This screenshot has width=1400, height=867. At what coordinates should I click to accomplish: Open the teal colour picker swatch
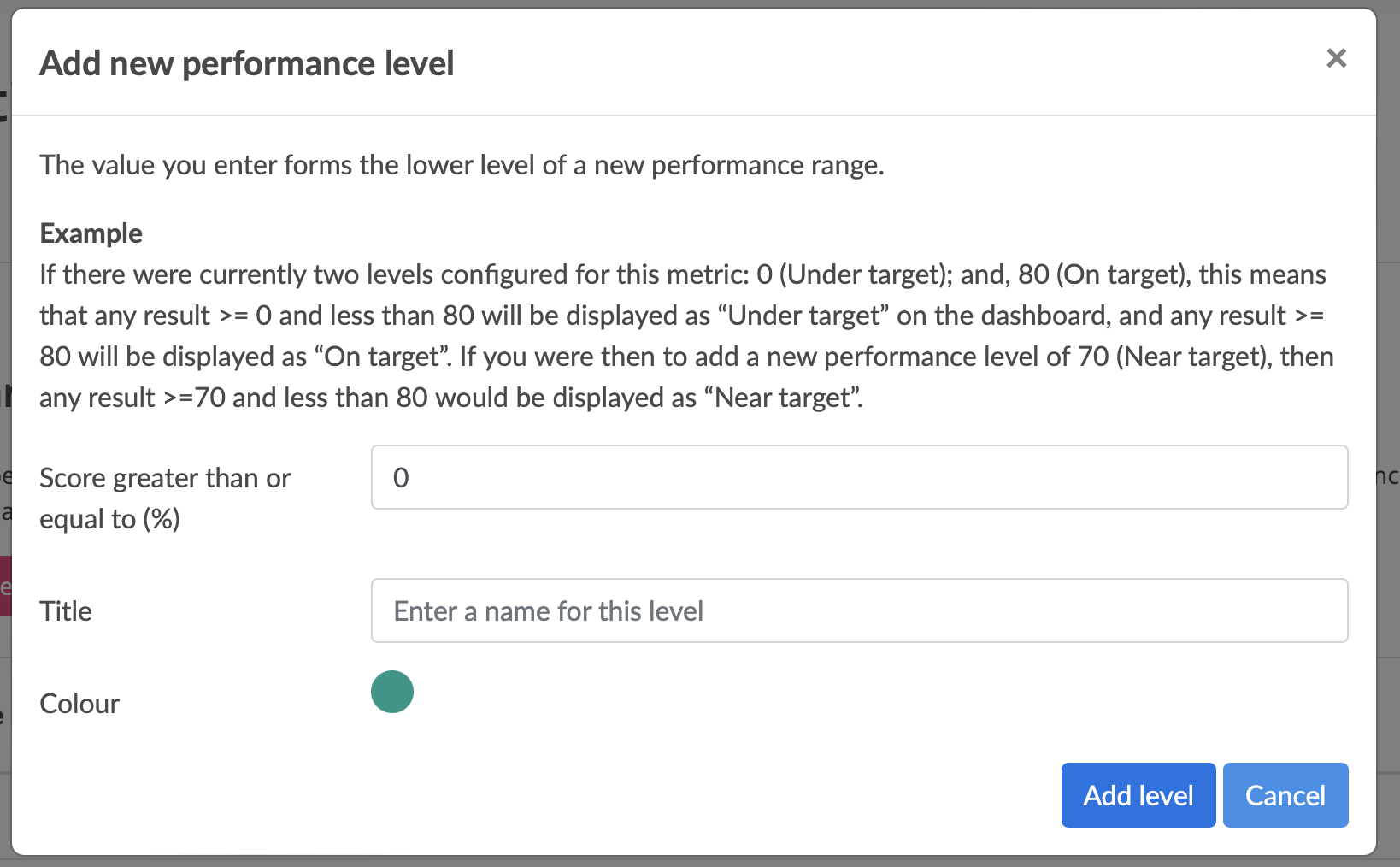392,692
